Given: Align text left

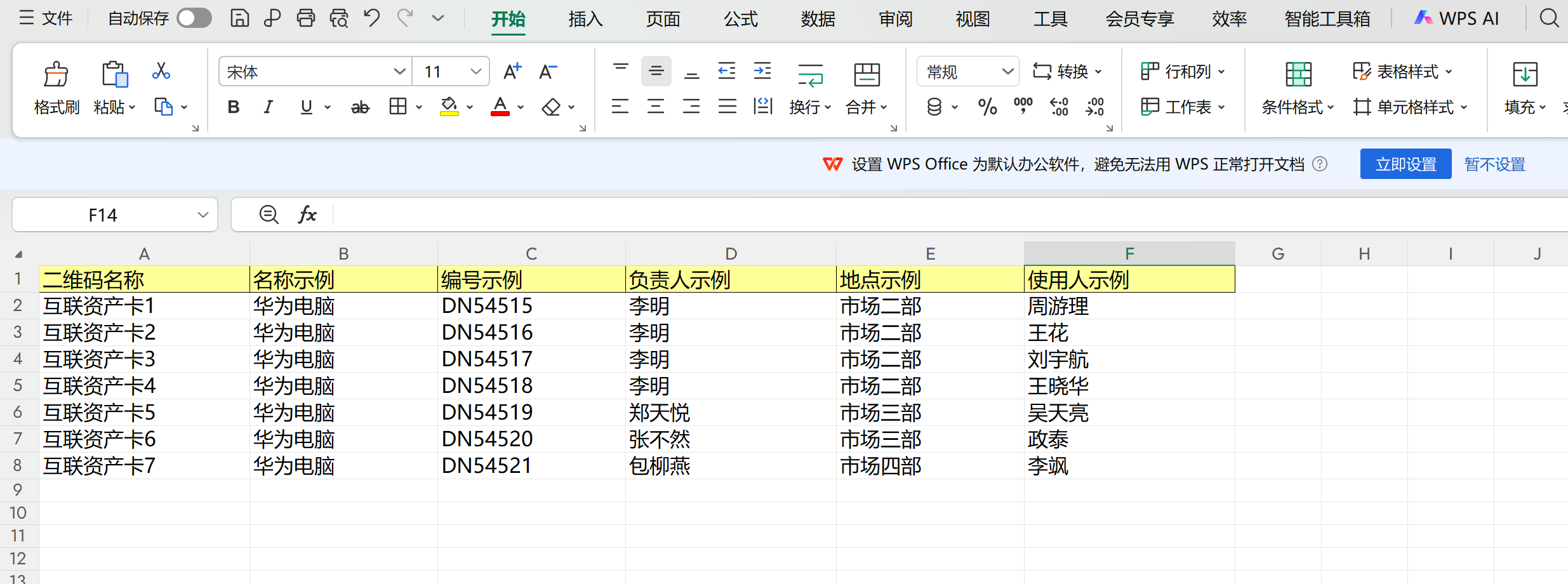Looking at the screenshot, I should pyautogui.click(x=620, y=107).
